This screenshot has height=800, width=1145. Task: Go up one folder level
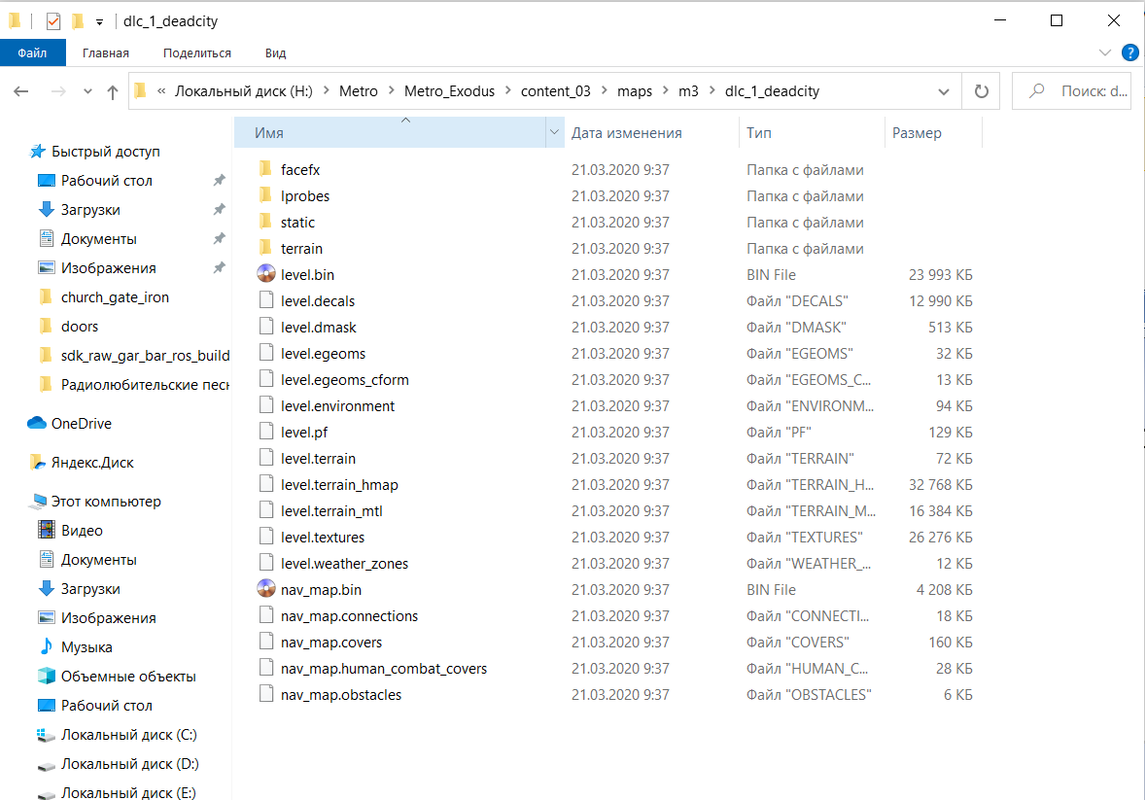tap(112, 91)
